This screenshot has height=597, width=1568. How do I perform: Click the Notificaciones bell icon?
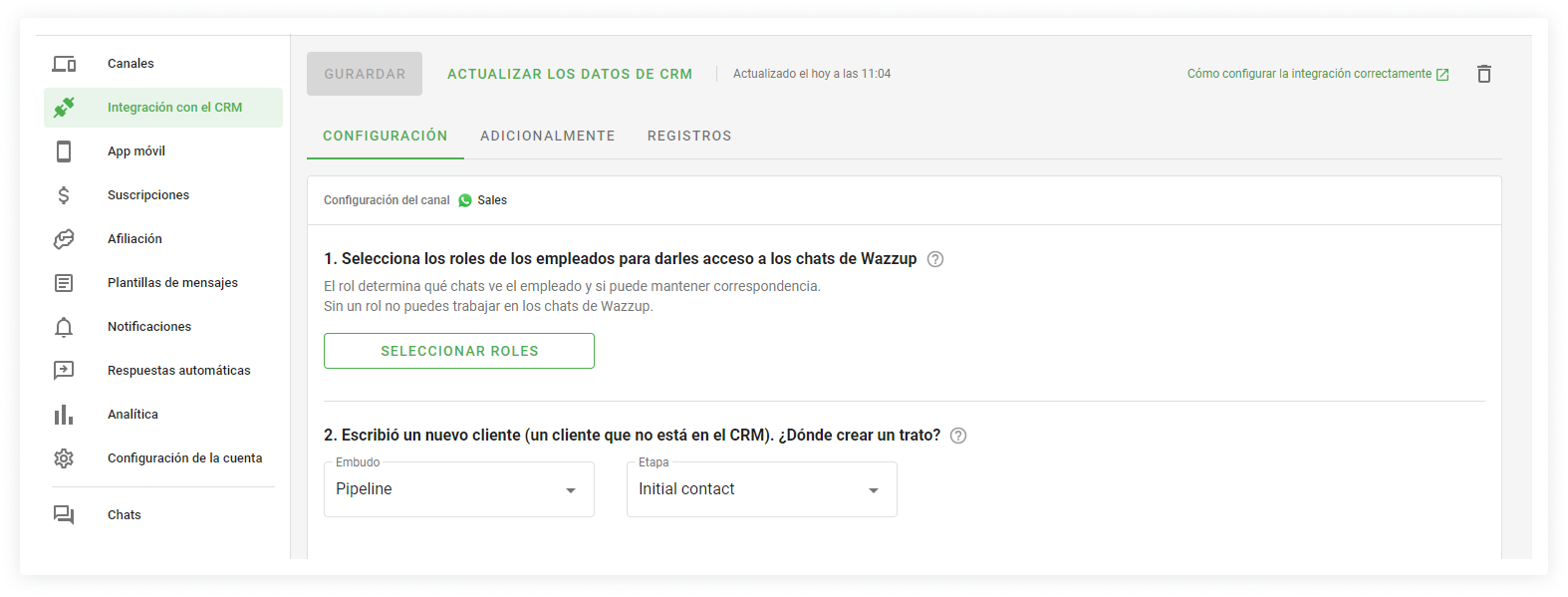(64, 327)
